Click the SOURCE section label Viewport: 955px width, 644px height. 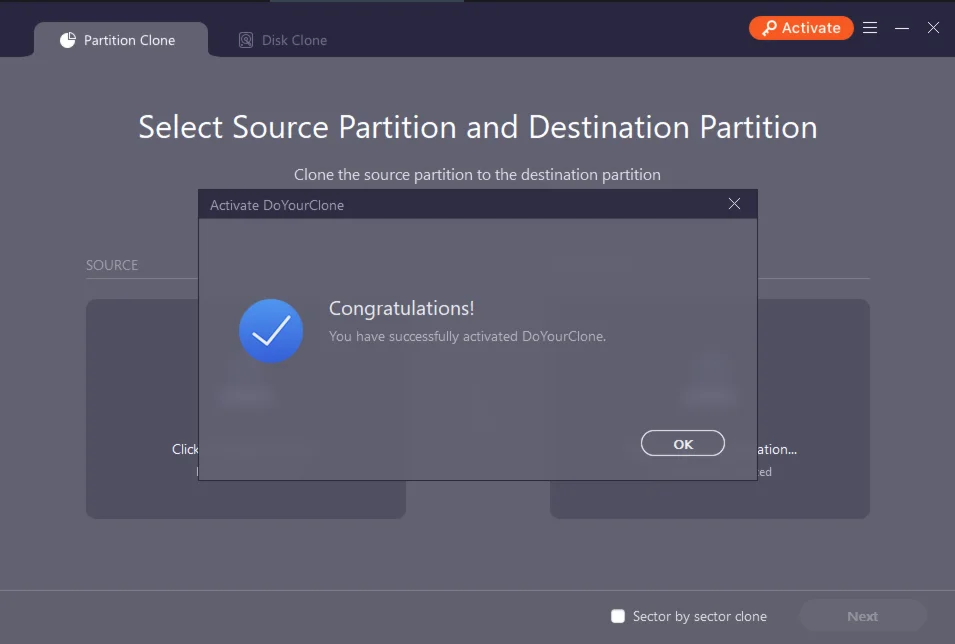click(x=112, y=265)
